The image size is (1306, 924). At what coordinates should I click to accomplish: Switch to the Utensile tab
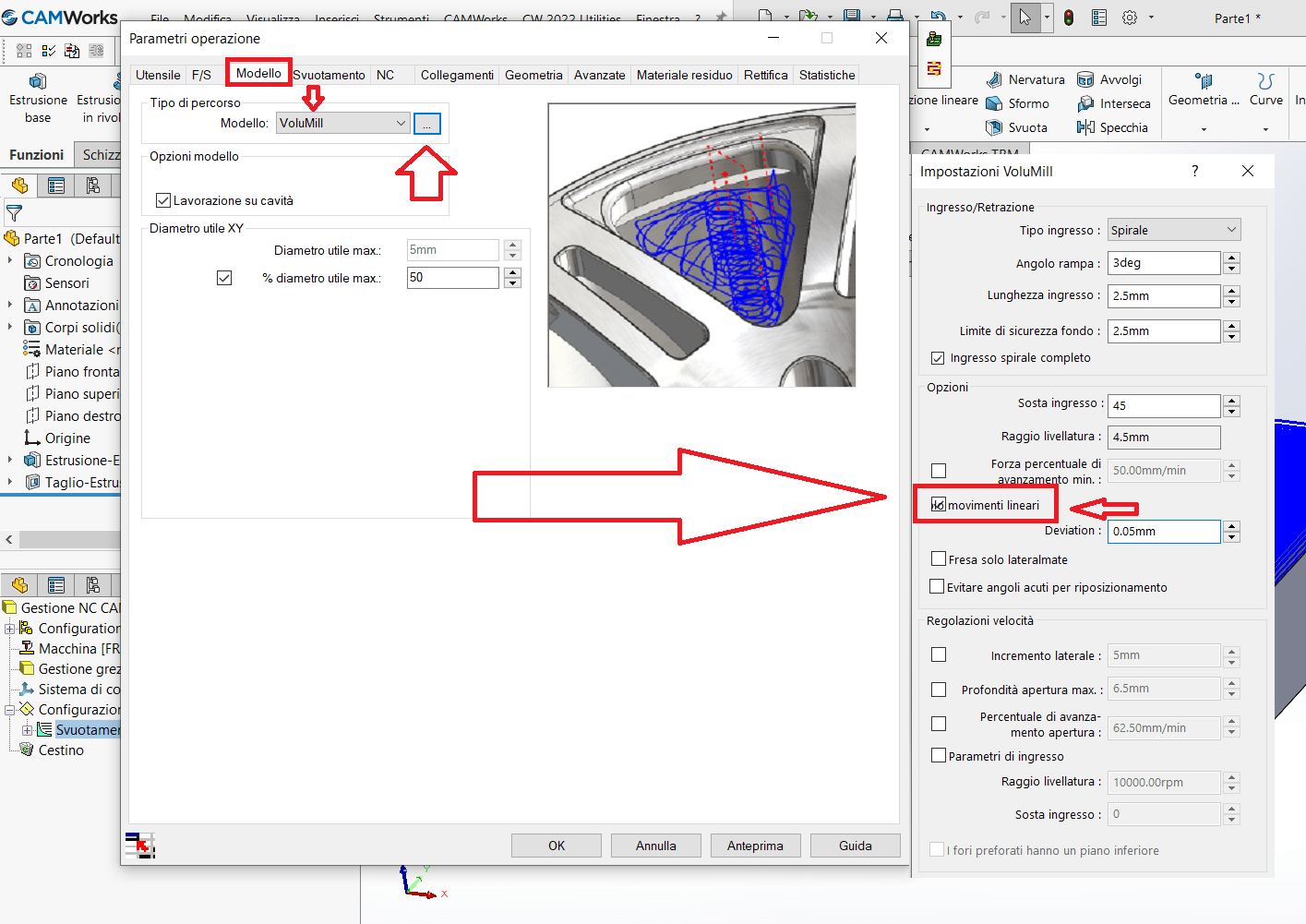pyautogui.click(x=158, y=75)
